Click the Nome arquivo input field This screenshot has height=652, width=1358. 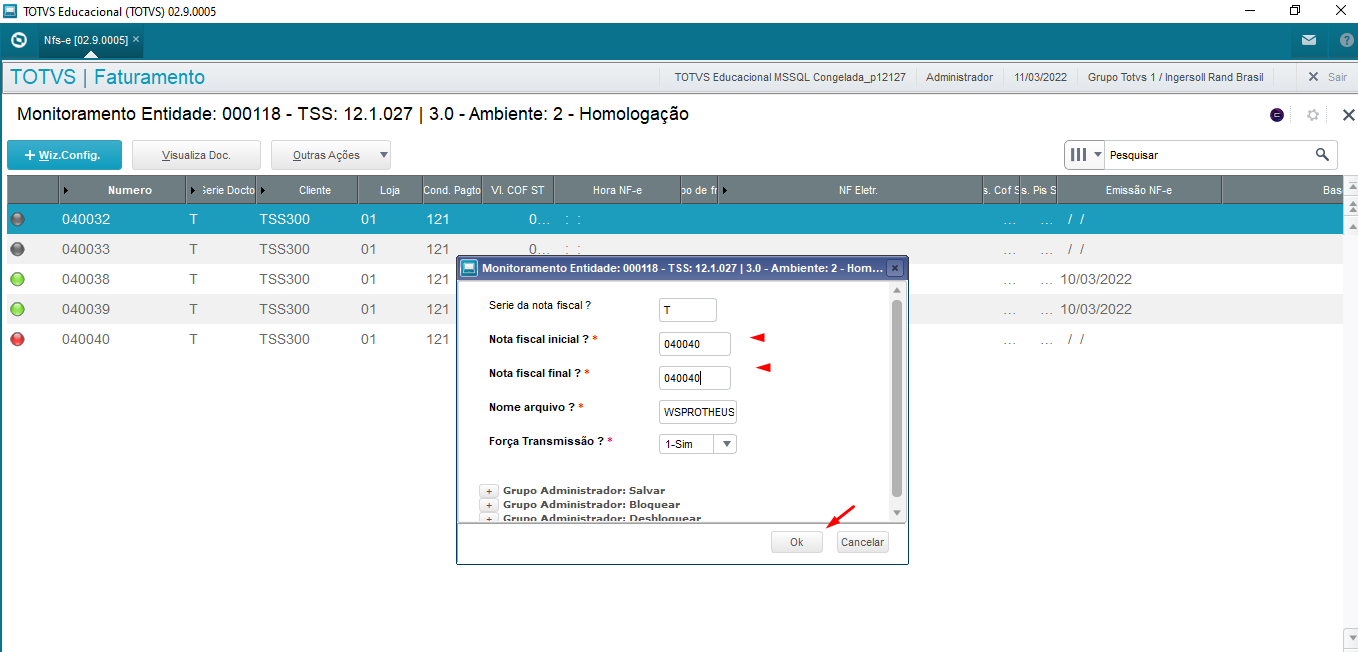pyautogui.click(x=698, y=412)
